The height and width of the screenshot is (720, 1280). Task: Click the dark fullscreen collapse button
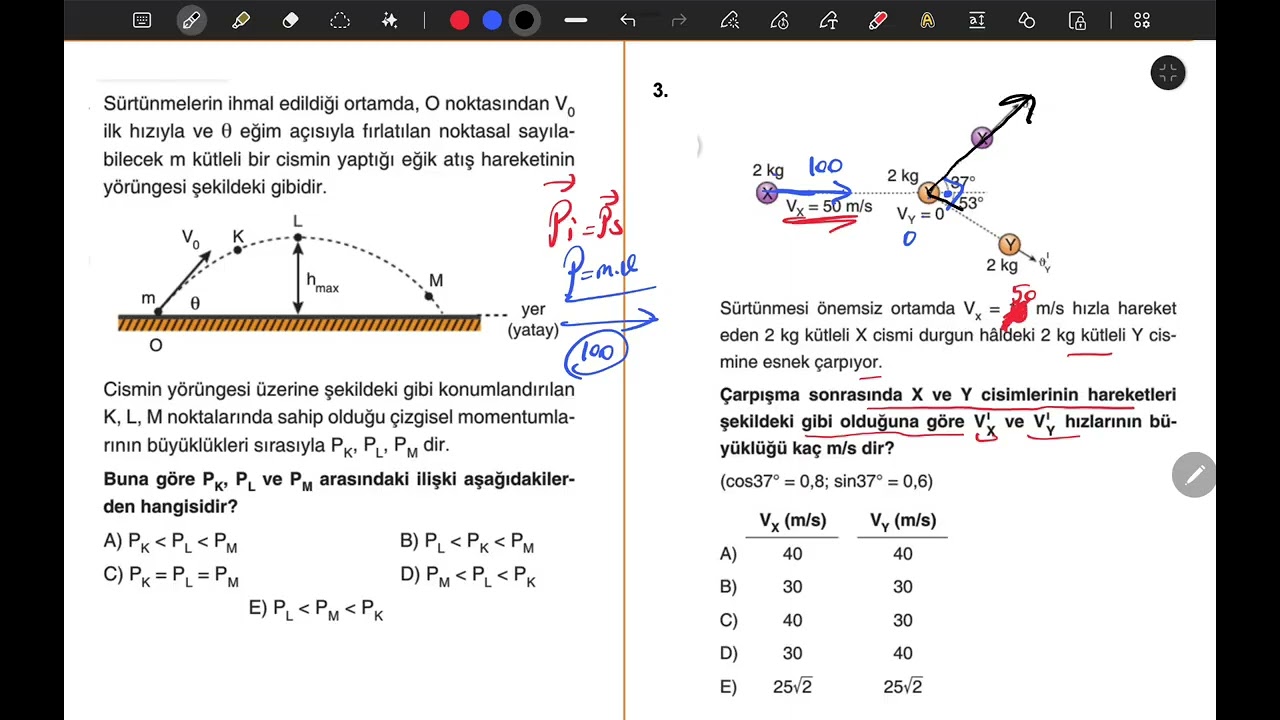coord(1168,73)
